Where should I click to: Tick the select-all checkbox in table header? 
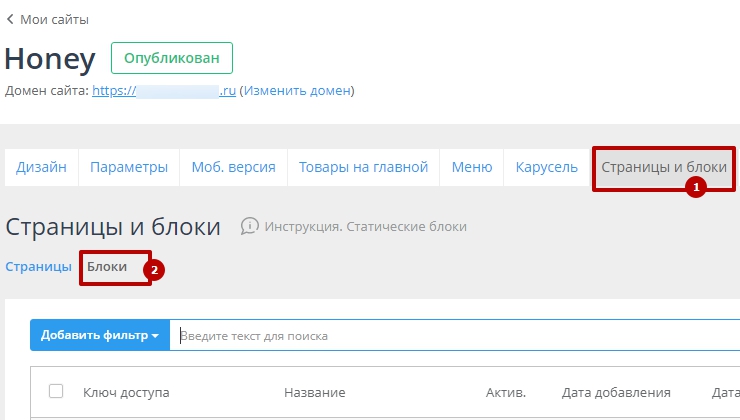pyautogui.click(x=56, y=392)
